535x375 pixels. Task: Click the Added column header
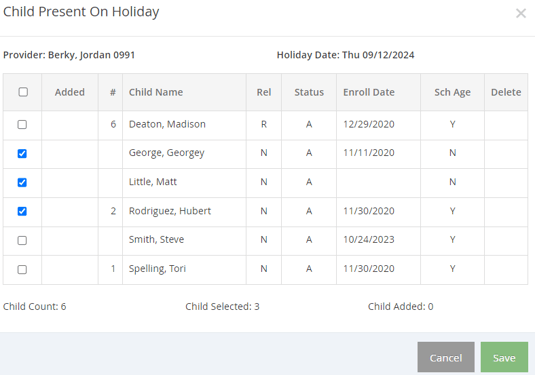click(x=70, y=92)
